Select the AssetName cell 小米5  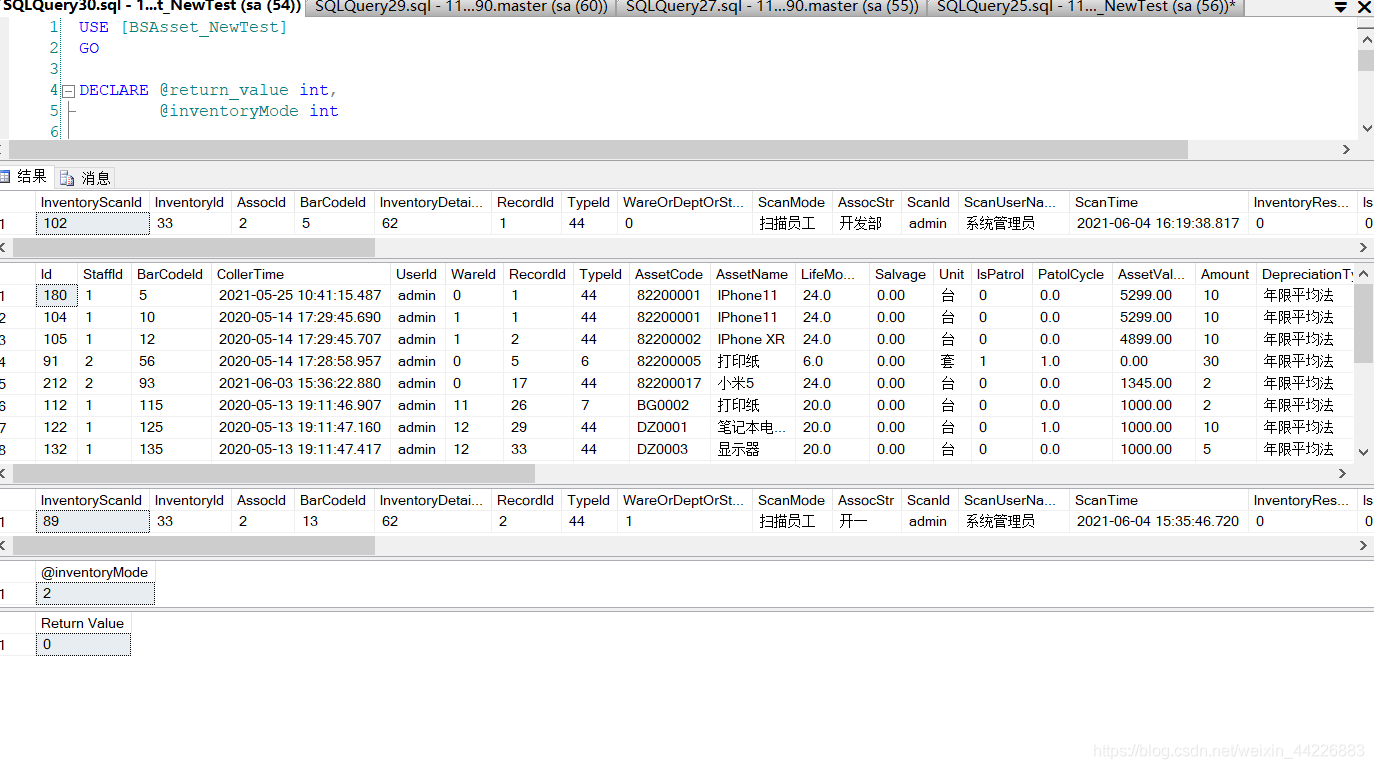point(753,383)
